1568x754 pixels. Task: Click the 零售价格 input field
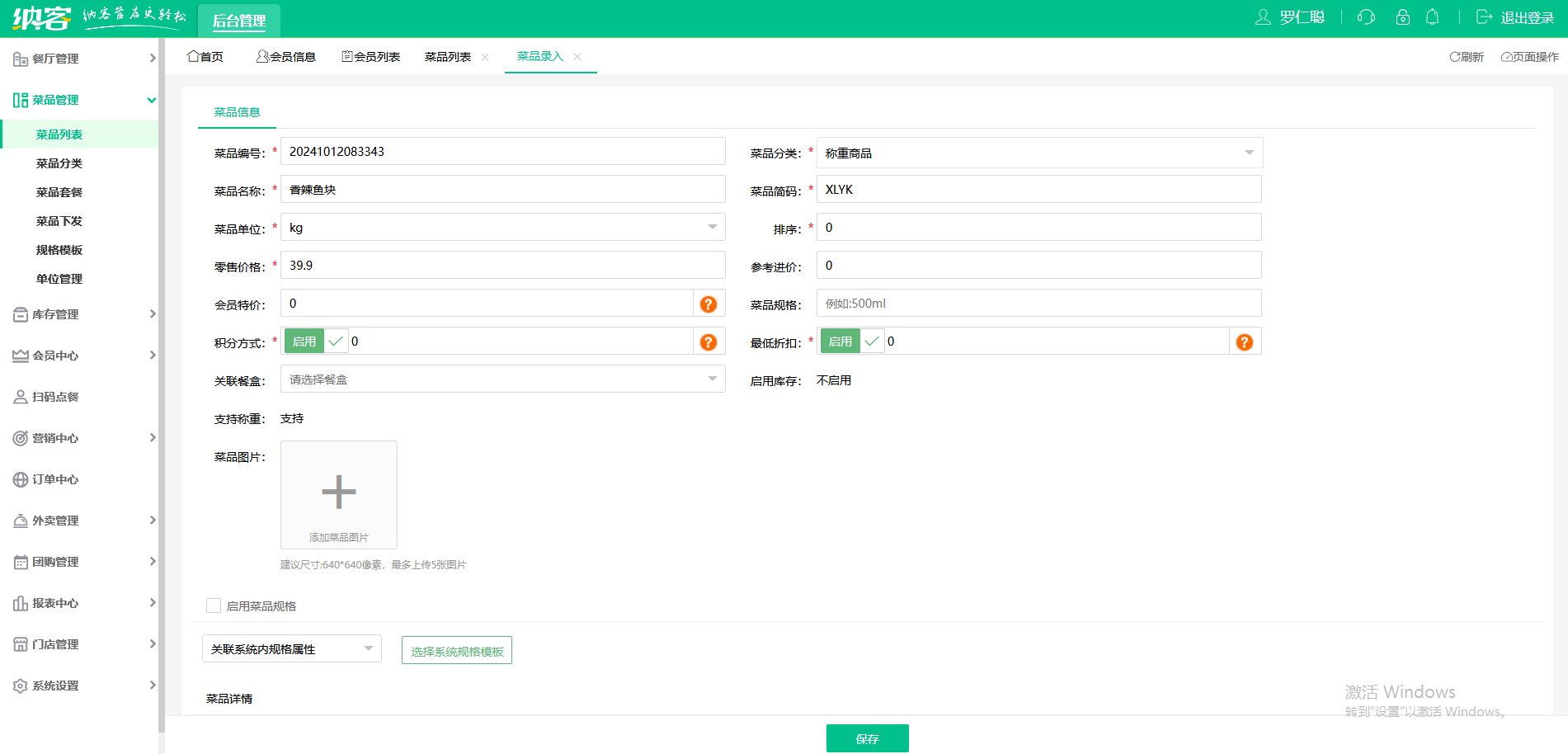click(503, 265)
